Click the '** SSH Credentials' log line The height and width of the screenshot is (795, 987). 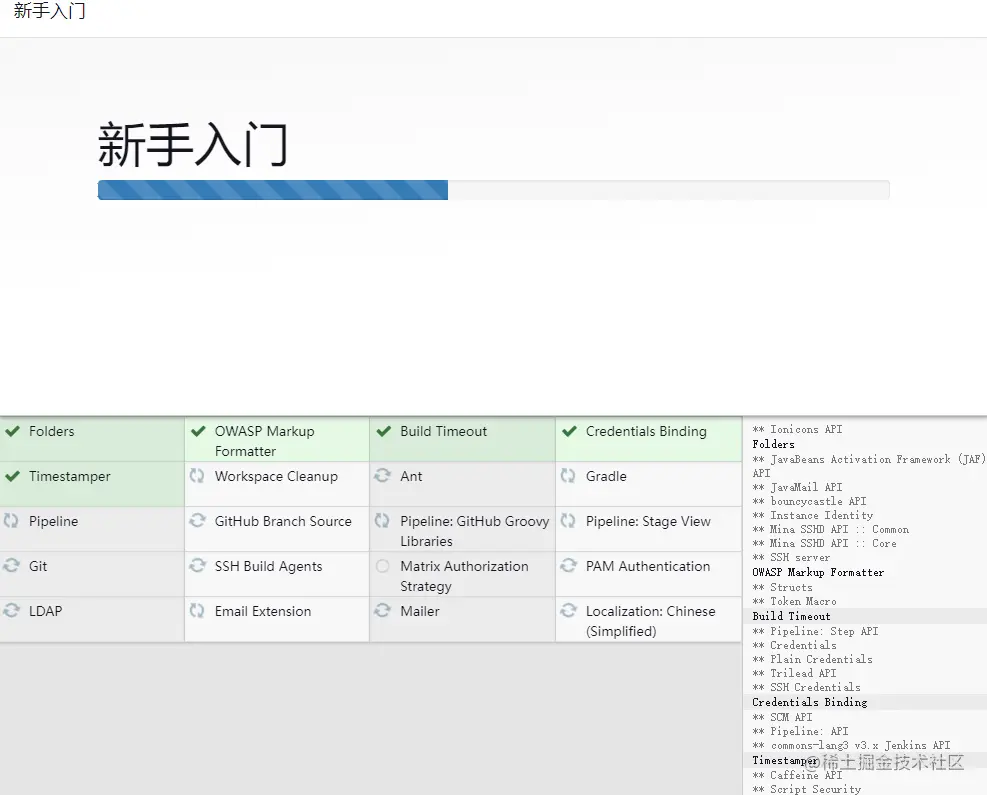pos(806,687)
